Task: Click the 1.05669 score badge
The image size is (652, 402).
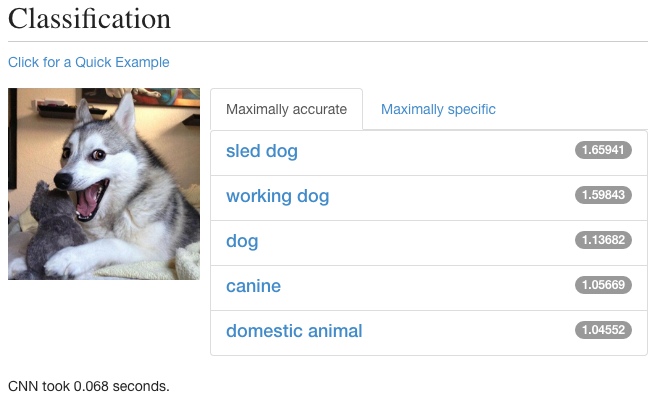Action: [x=604, y=285]
